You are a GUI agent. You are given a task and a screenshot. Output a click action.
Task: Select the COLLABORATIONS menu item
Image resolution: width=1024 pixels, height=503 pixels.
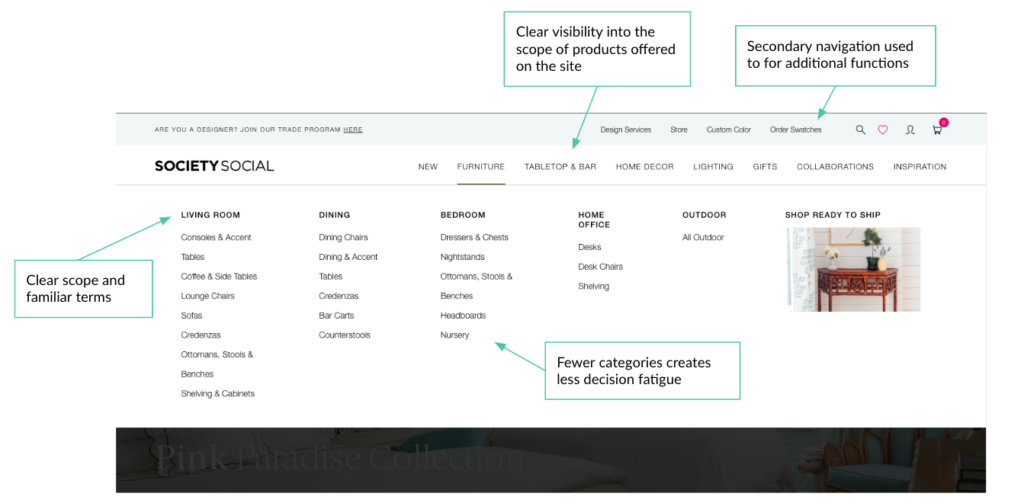[x=835, y=167]
